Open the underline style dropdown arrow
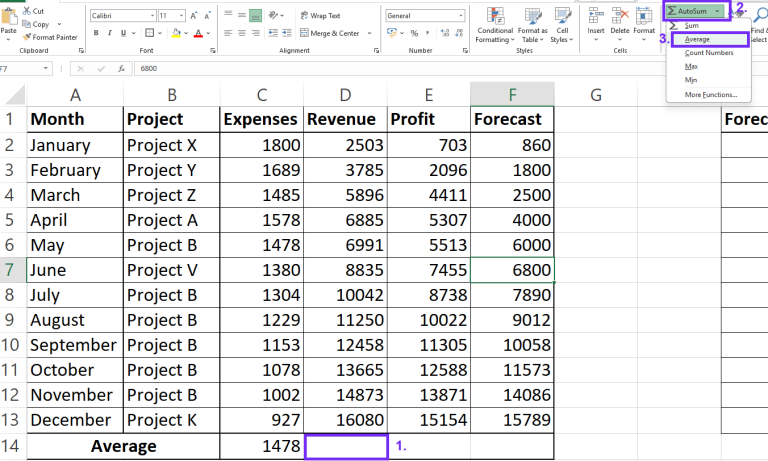This screenshot has width=768, height=461. [x=133, y=33]
